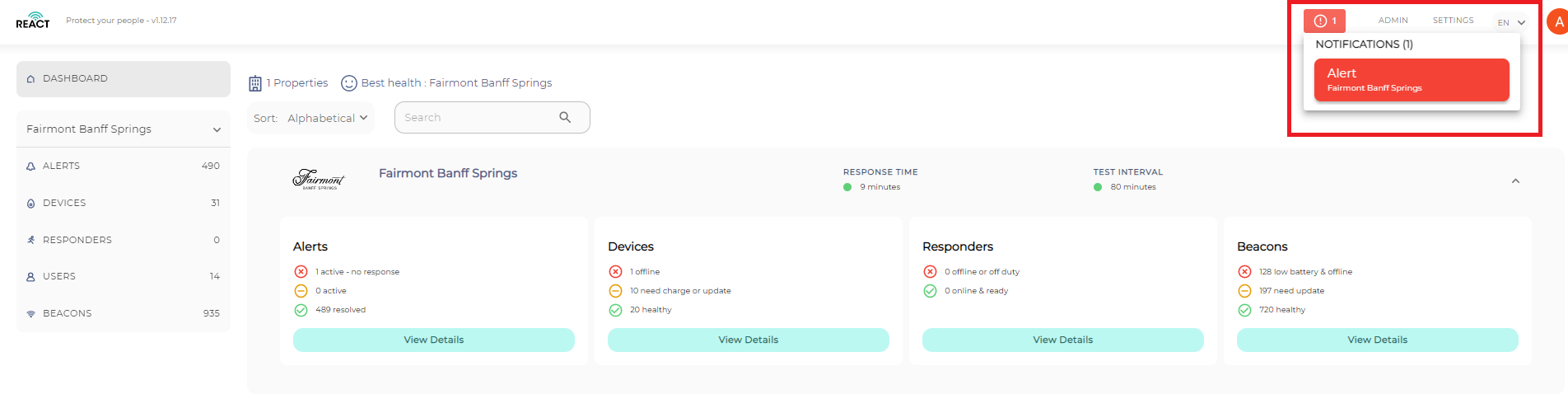1568x394 pixels.
Task: Collapse the Fairmont Banff Springs property card
Action: pyautogui.click(x=1515, y=181)
